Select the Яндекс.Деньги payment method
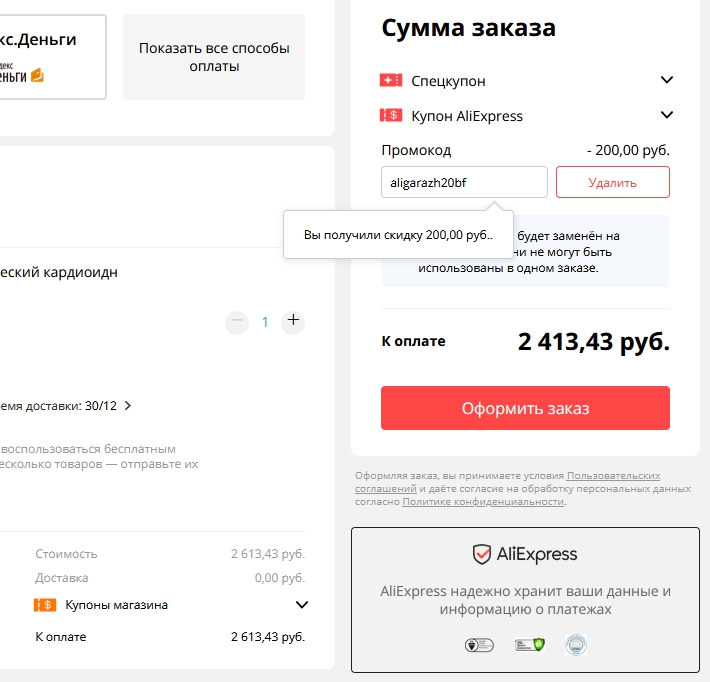 (x=52, y=57)
